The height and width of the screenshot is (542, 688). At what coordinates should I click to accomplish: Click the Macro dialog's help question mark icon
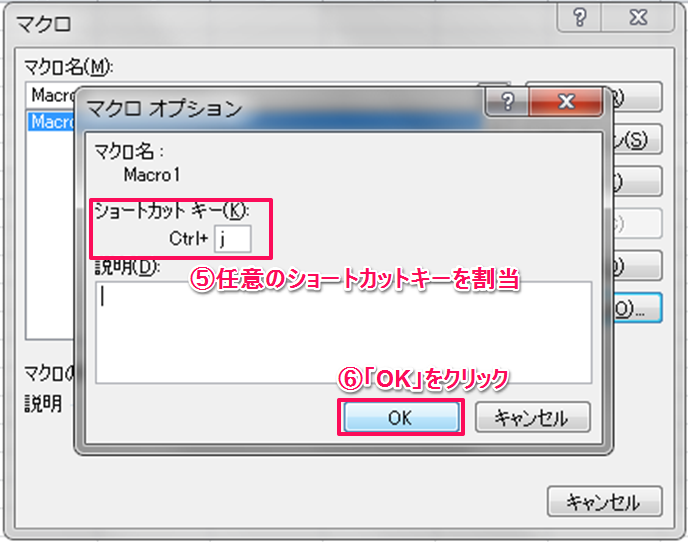click(579, 18)
